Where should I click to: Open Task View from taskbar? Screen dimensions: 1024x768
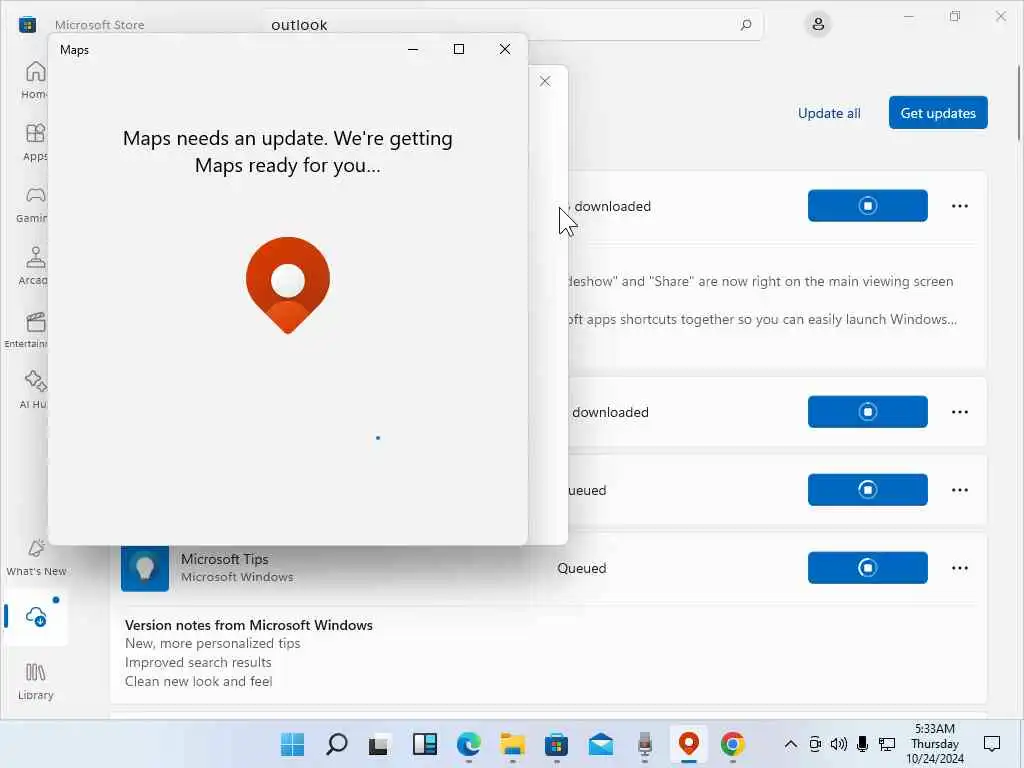[x=379, y=744]
